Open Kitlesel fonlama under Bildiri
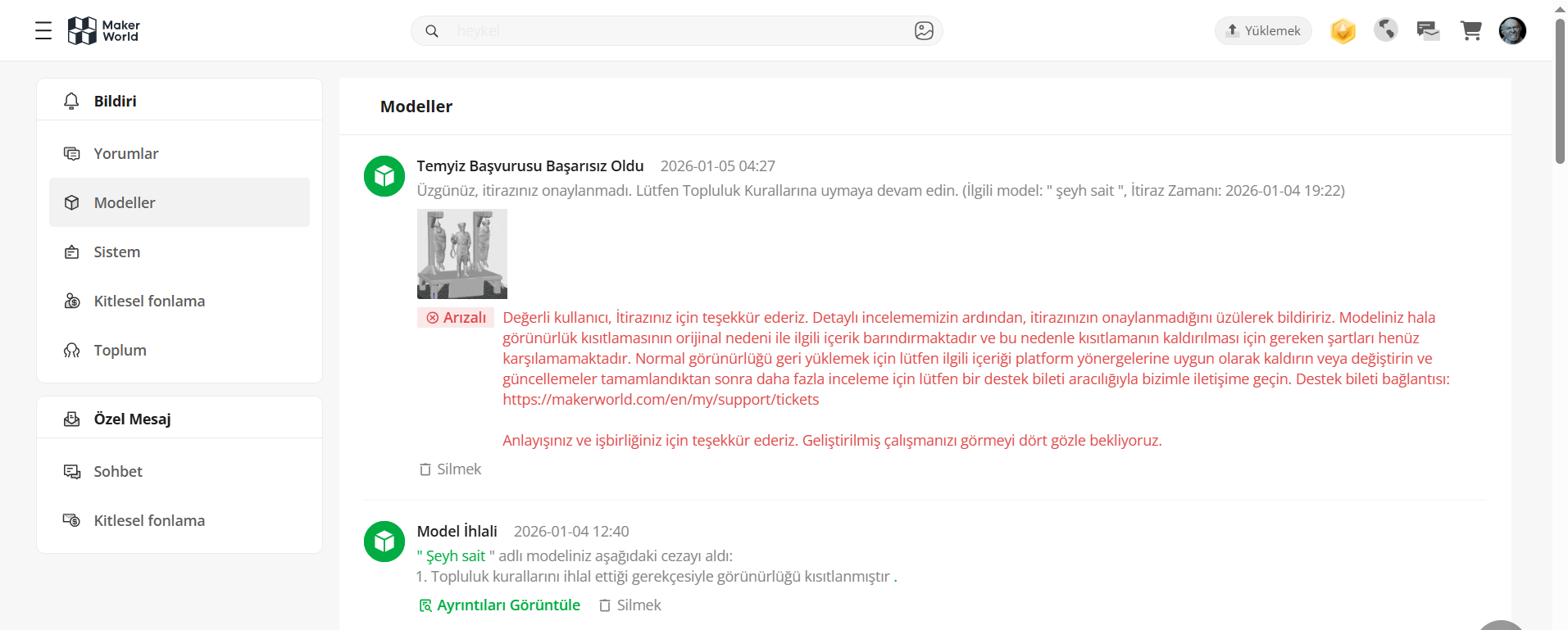The height and width of the screenshot is (630, 1568). click(x=149, y=301)
